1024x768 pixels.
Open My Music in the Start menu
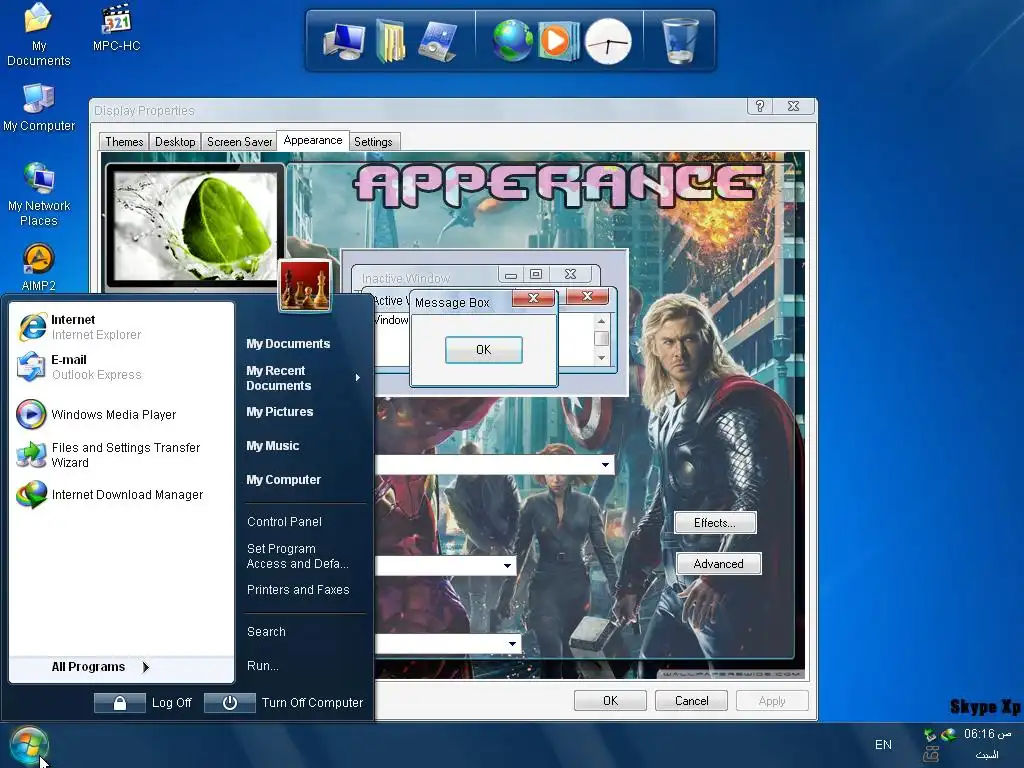(272, 445)
